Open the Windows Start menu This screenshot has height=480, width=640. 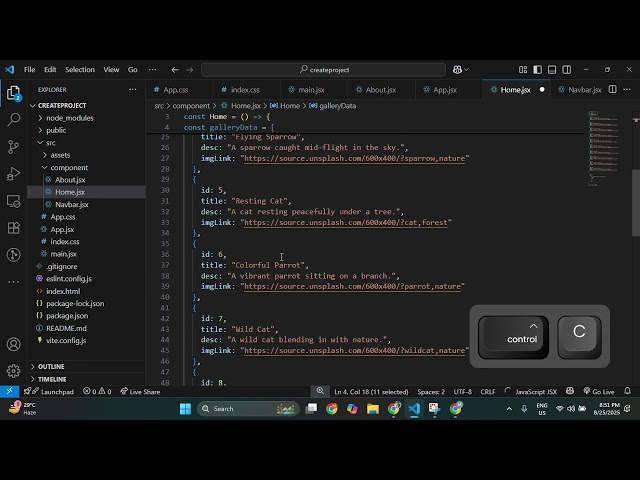coord(185,409)
